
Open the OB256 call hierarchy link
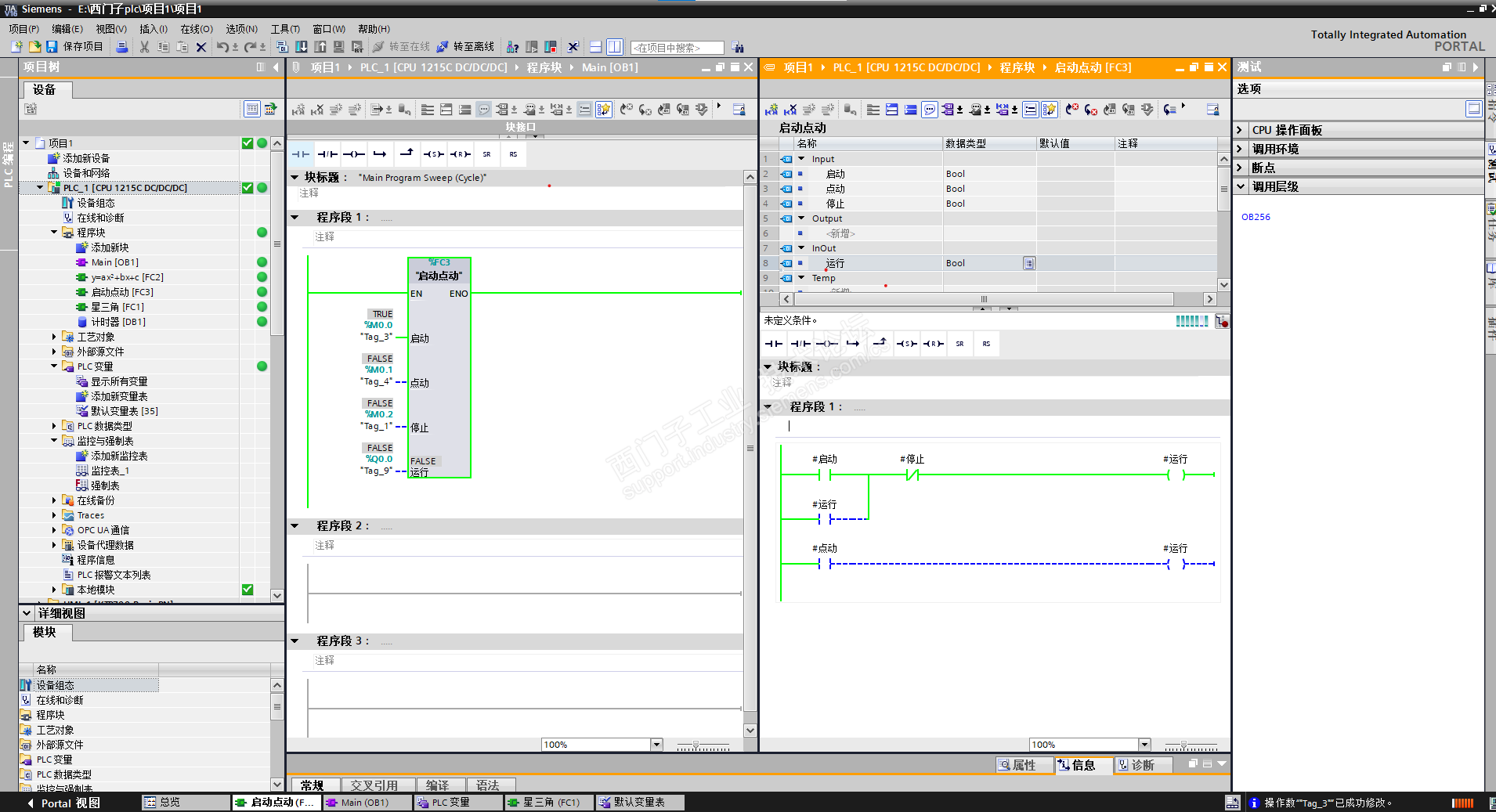[x=1256, y=217]
